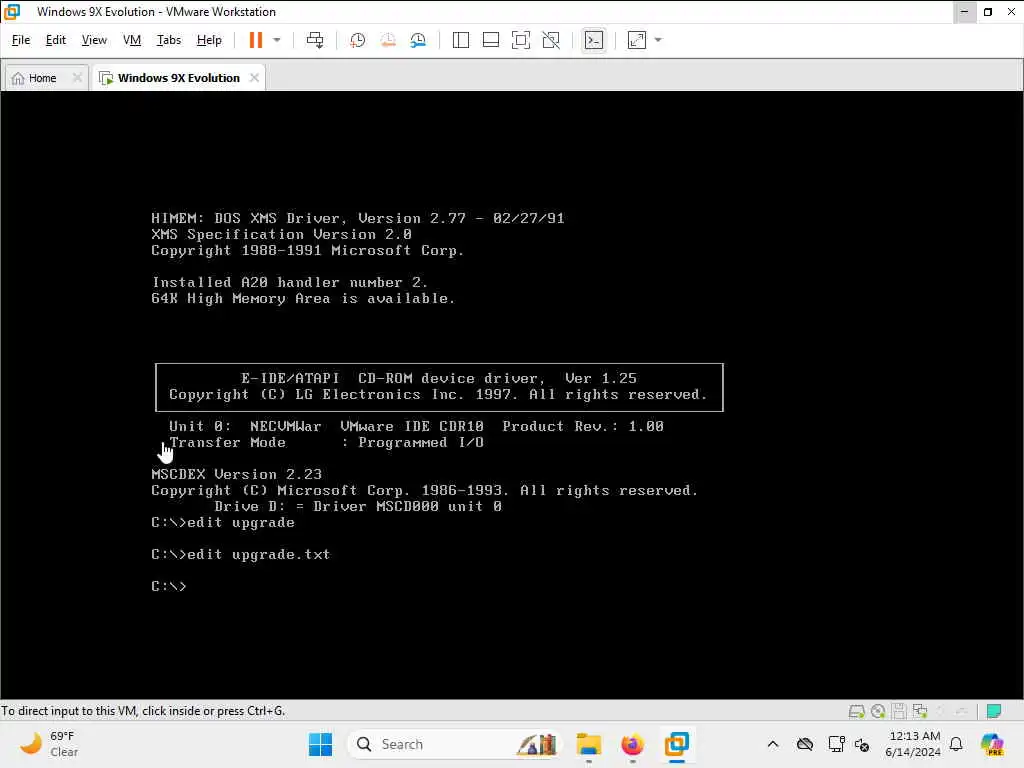Toggle the thumbnail bar view
The image size is (1024, 768).
point(490,40)
